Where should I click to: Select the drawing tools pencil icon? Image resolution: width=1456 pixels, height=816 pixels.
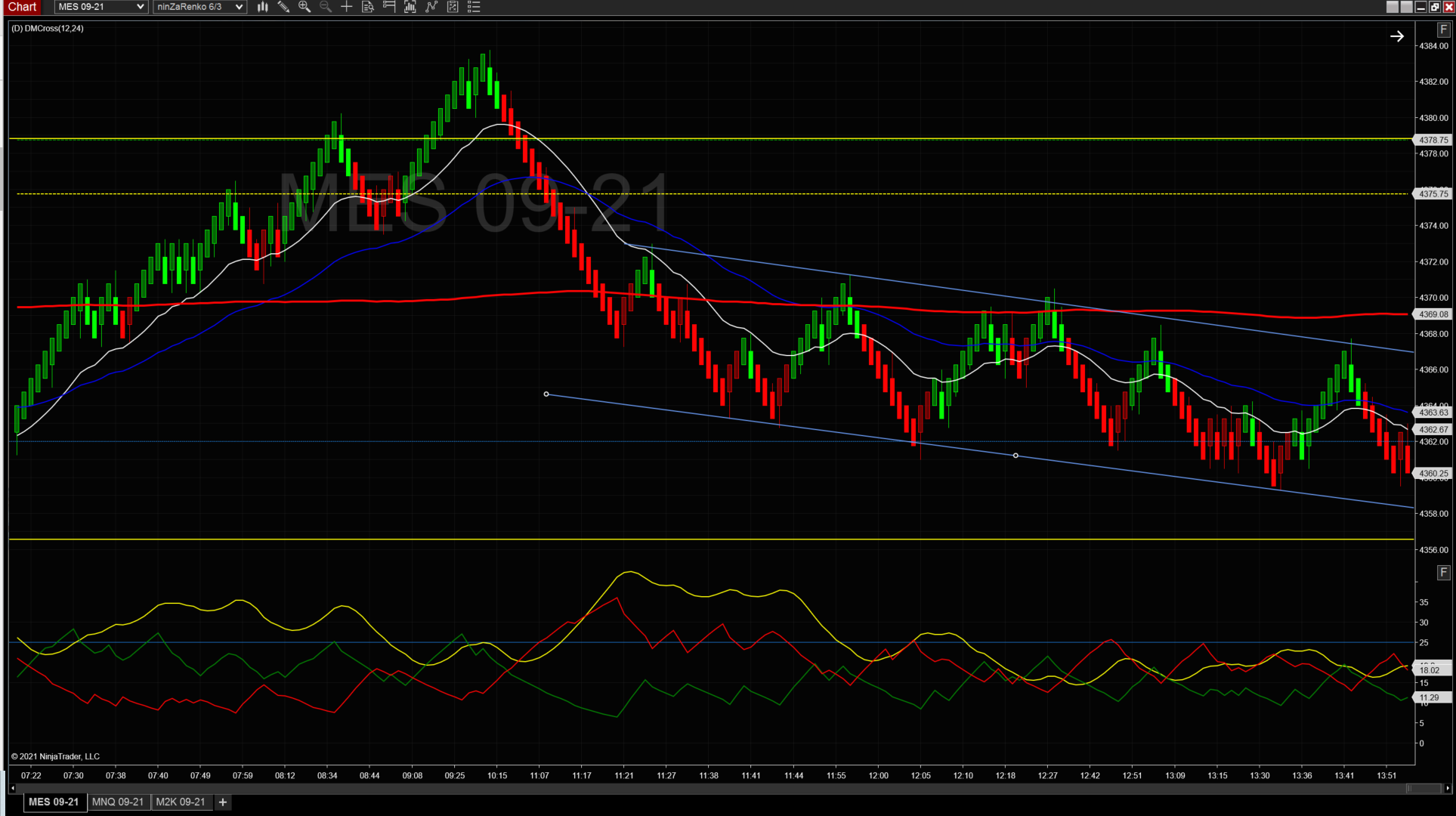click(x=283, y=7)
